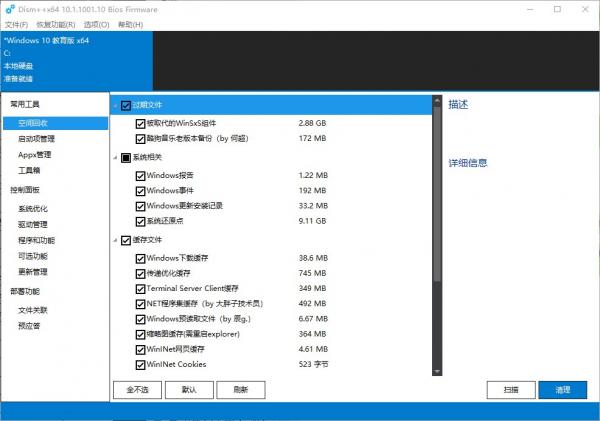Click the 492 MB size value
600x421 pixels.
[312, 304]
